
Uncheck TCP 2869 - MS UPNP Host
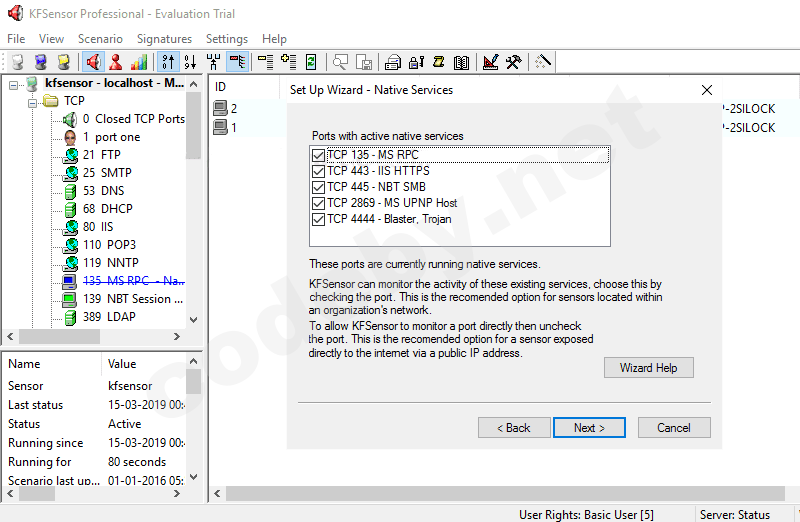(318, 203)
